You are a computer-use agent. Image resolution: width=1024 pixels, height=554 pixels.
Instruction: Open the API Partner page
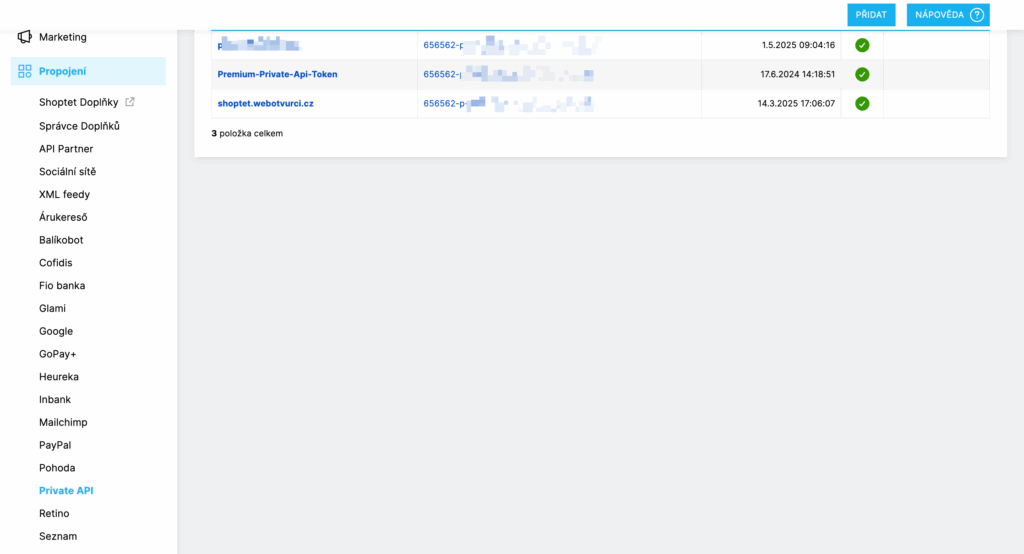[66, 149]
